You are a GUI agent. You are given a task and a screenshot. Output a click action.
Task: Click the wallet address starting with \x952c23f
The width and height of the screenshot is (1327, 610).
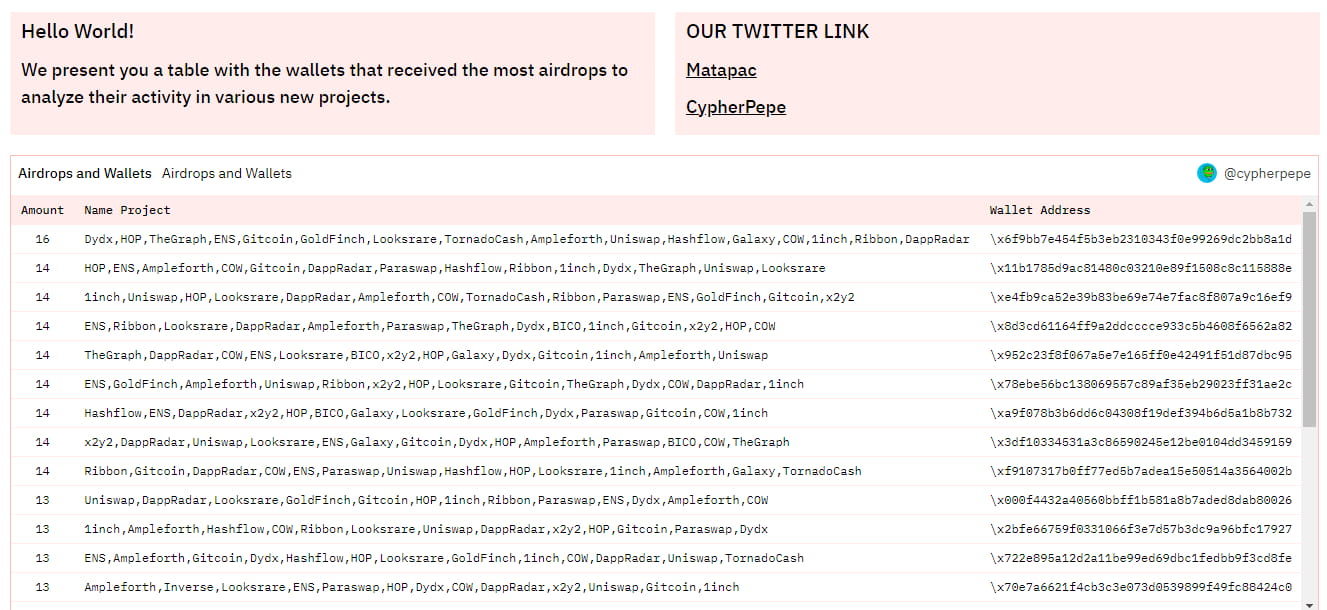(x=1141, y=355)
